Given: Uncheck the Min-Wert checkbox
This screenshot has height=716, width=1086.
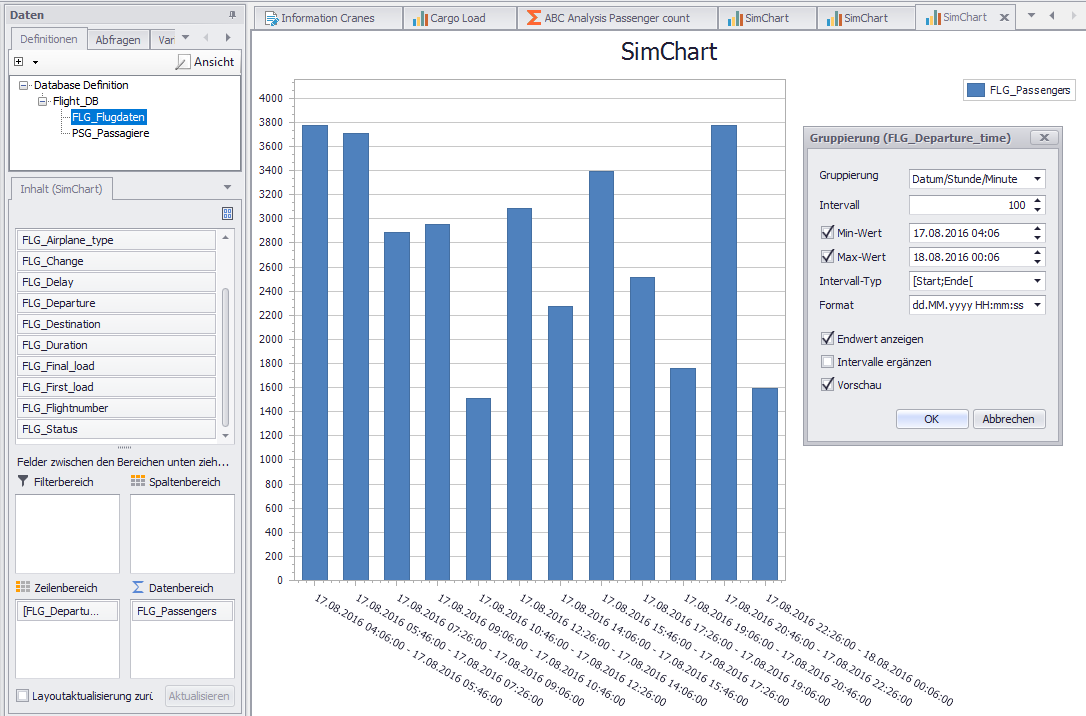Looking at the screenshot, I should tap(827, 232).
